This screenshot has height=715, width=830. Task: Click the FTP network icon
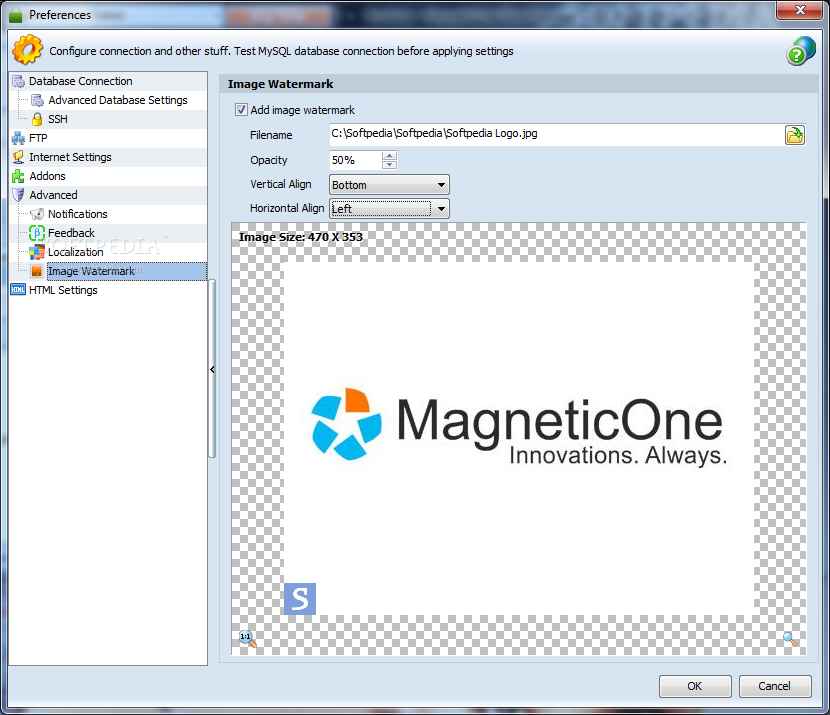click(x=19, y=138)
